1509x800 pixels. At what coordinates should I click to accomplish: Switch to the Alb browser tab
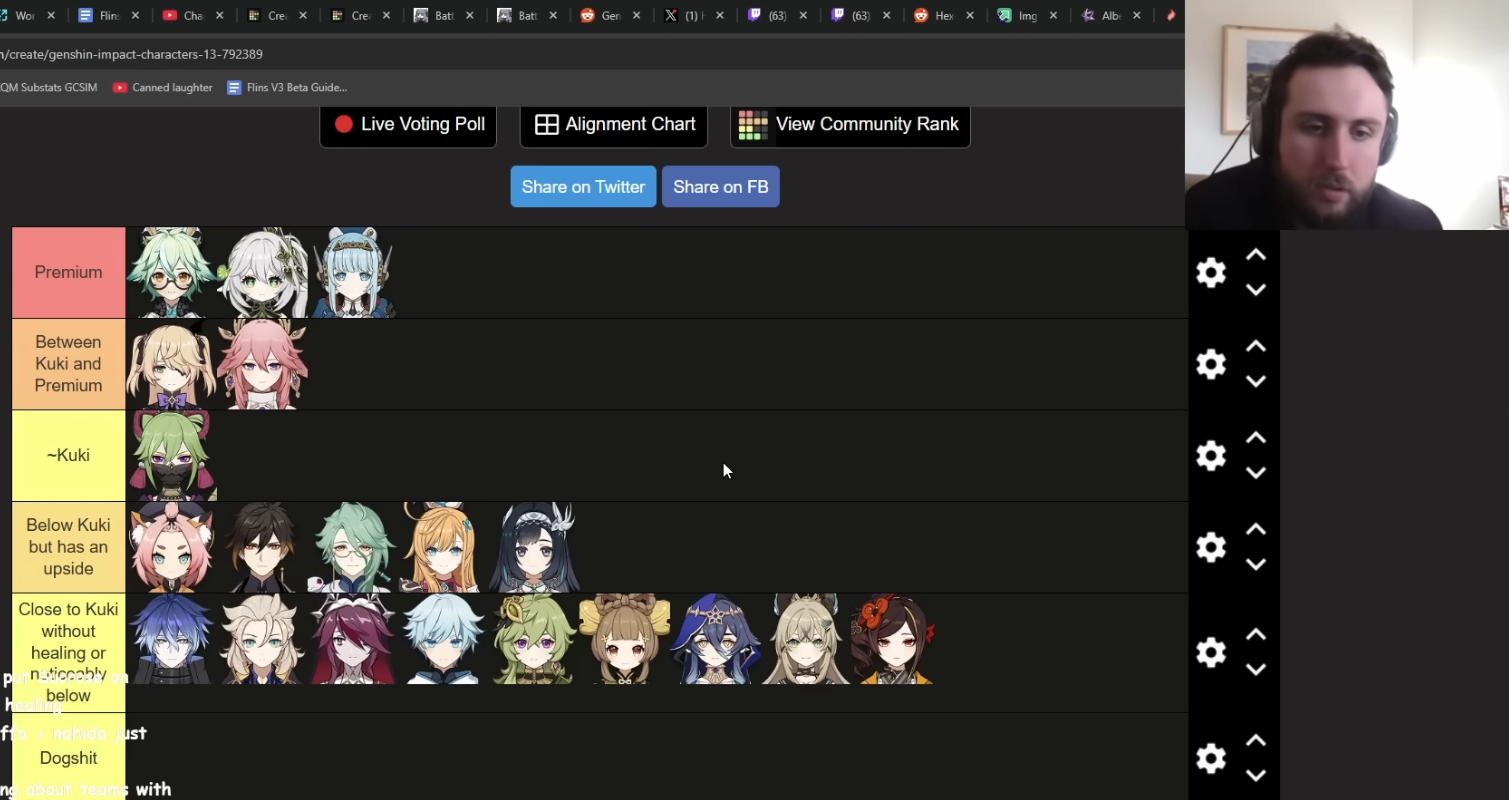[x=1110, y=15]
